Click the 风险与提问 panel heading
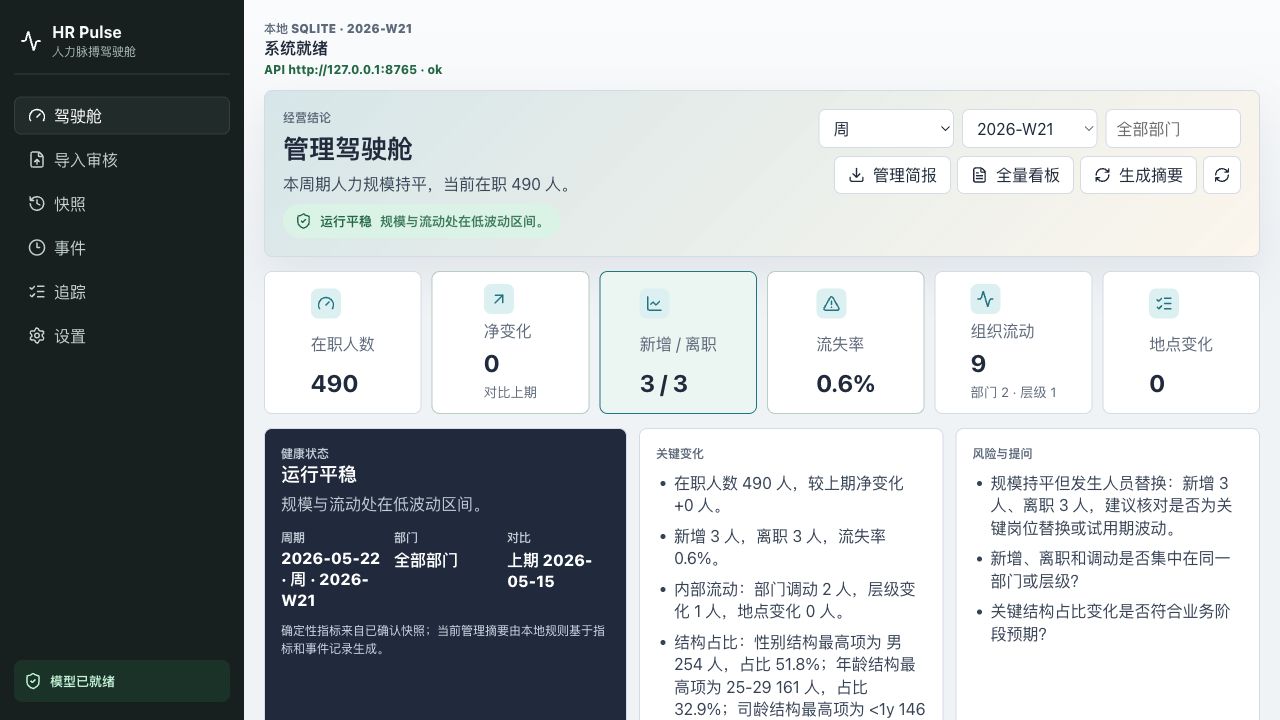 (x=1002, y=453)
